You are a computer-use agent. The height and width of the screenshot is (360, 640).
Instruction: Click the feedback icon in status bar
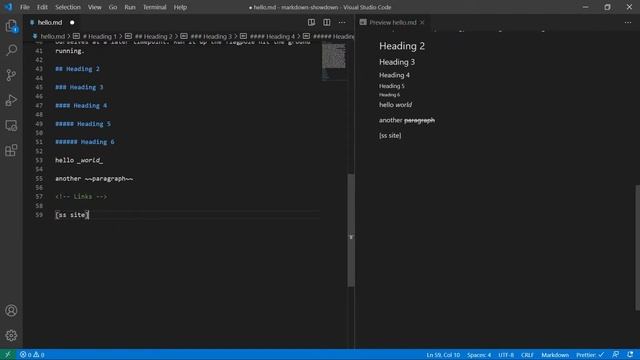pos(616,355)
